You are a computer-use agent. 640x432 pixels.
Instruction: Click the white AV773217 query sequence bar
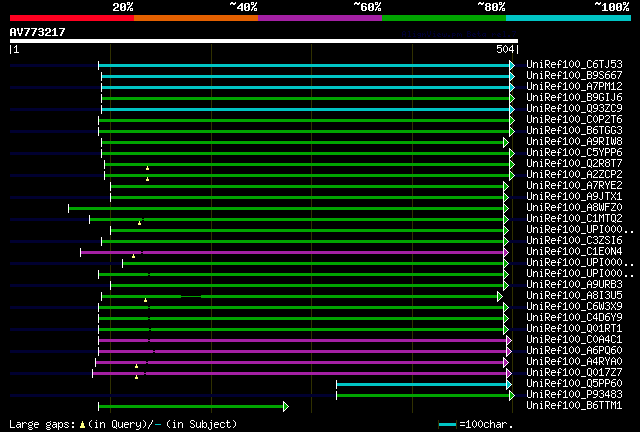264,41
